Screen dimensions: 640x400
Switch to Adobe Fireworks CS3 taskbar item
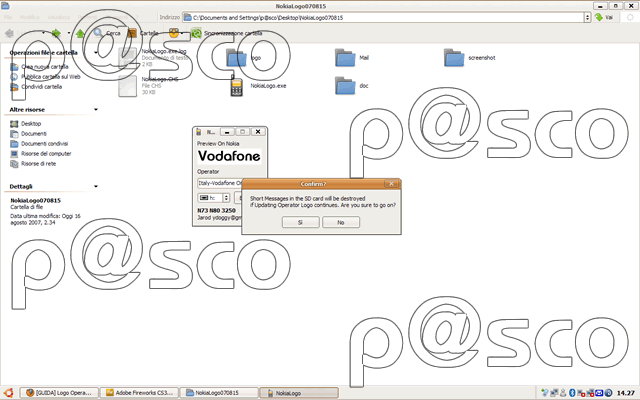(x=139, y=393)
